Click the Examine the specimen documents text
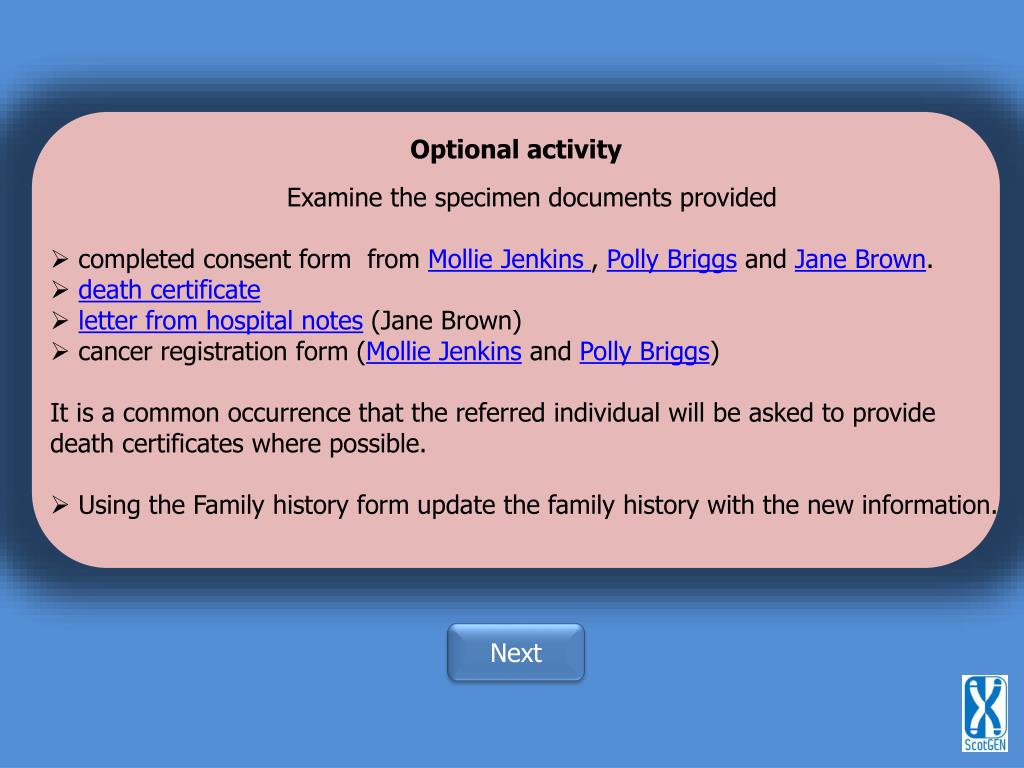This screenshot has width=1024, height=768. [x=532, y=198]
